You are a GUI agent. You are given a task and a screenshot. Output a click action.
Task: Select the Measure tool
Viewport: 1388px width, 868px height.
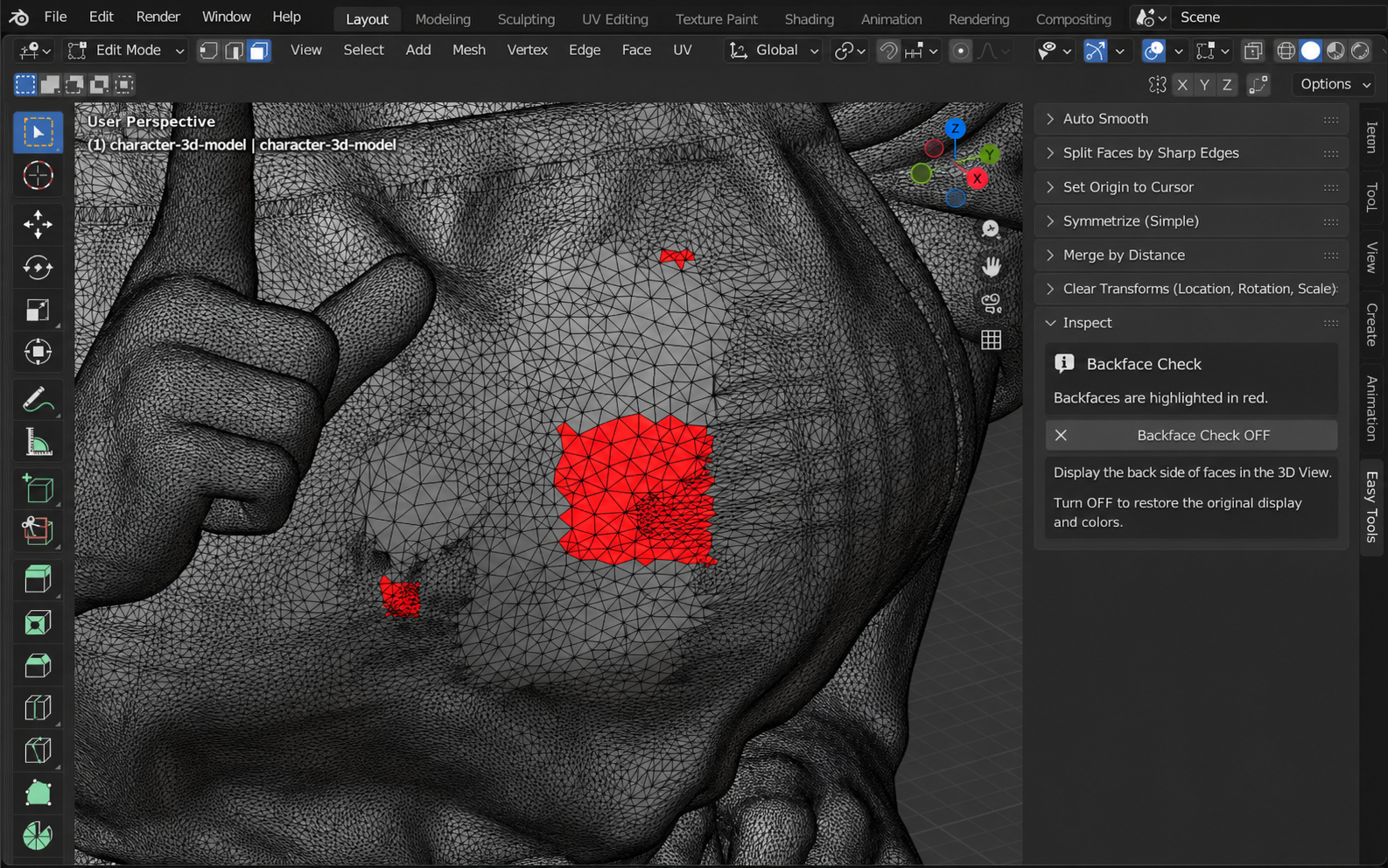[x=38, y=443]
